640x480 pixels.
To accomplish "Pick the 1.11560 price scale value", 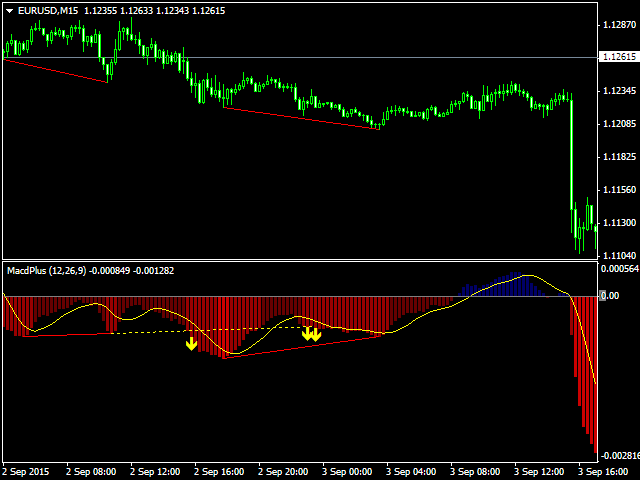I will tap(619, 190).
